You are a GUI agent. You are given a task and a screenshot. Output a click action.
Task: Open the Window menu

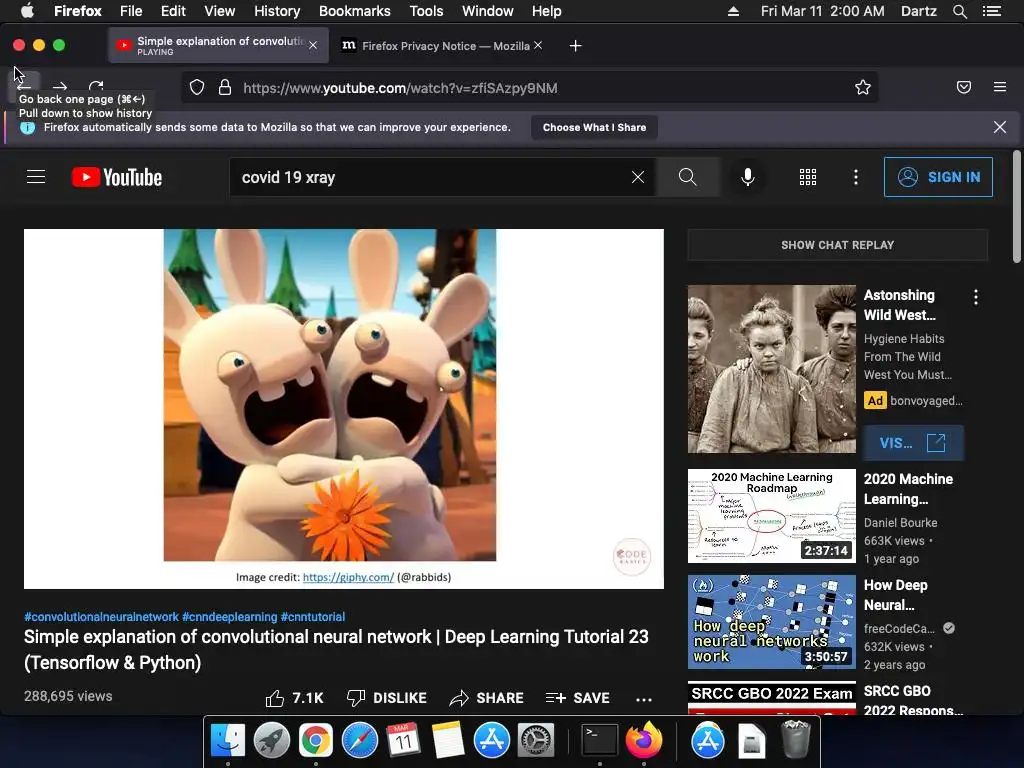point(488,11)
